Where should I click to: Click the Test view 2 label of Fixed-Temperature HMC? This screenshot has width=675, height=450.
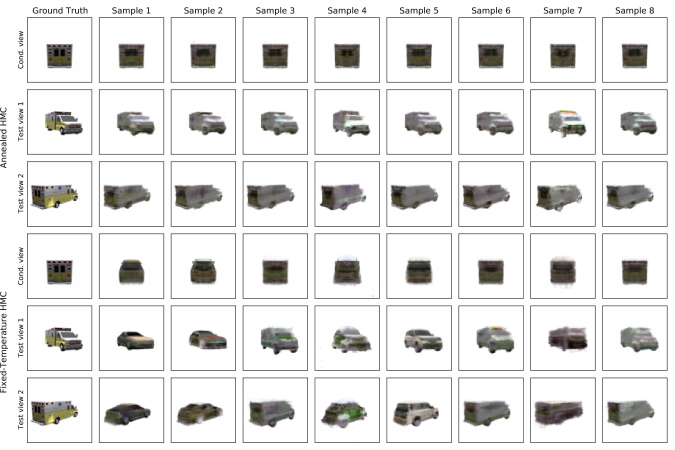pos(21,410)
